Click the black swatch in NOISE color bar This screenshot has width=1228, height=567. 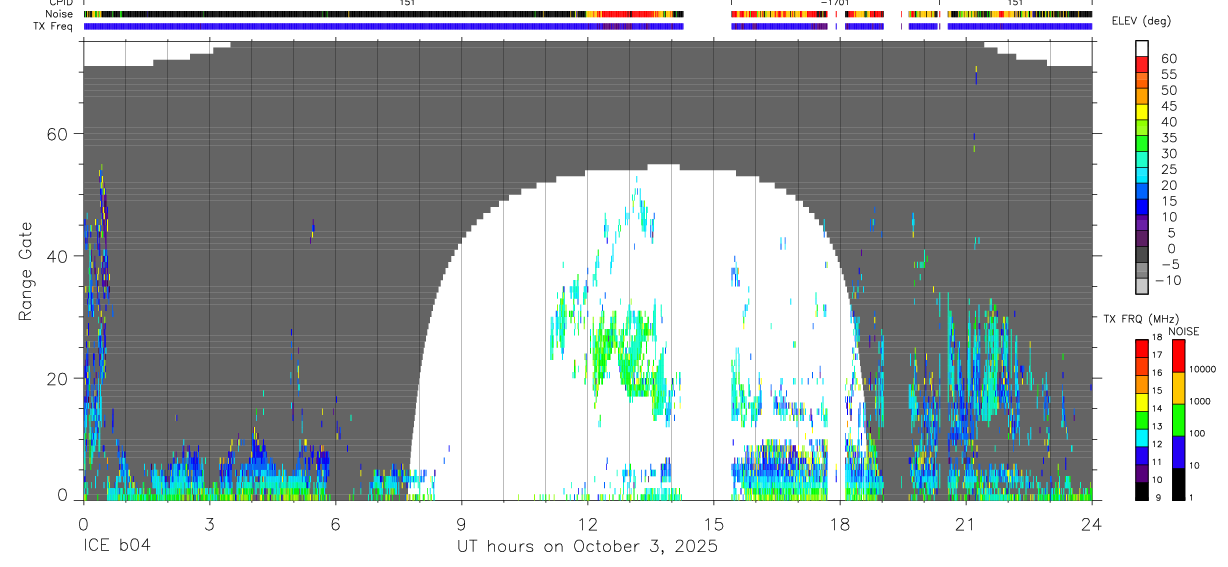point(1178,483)
